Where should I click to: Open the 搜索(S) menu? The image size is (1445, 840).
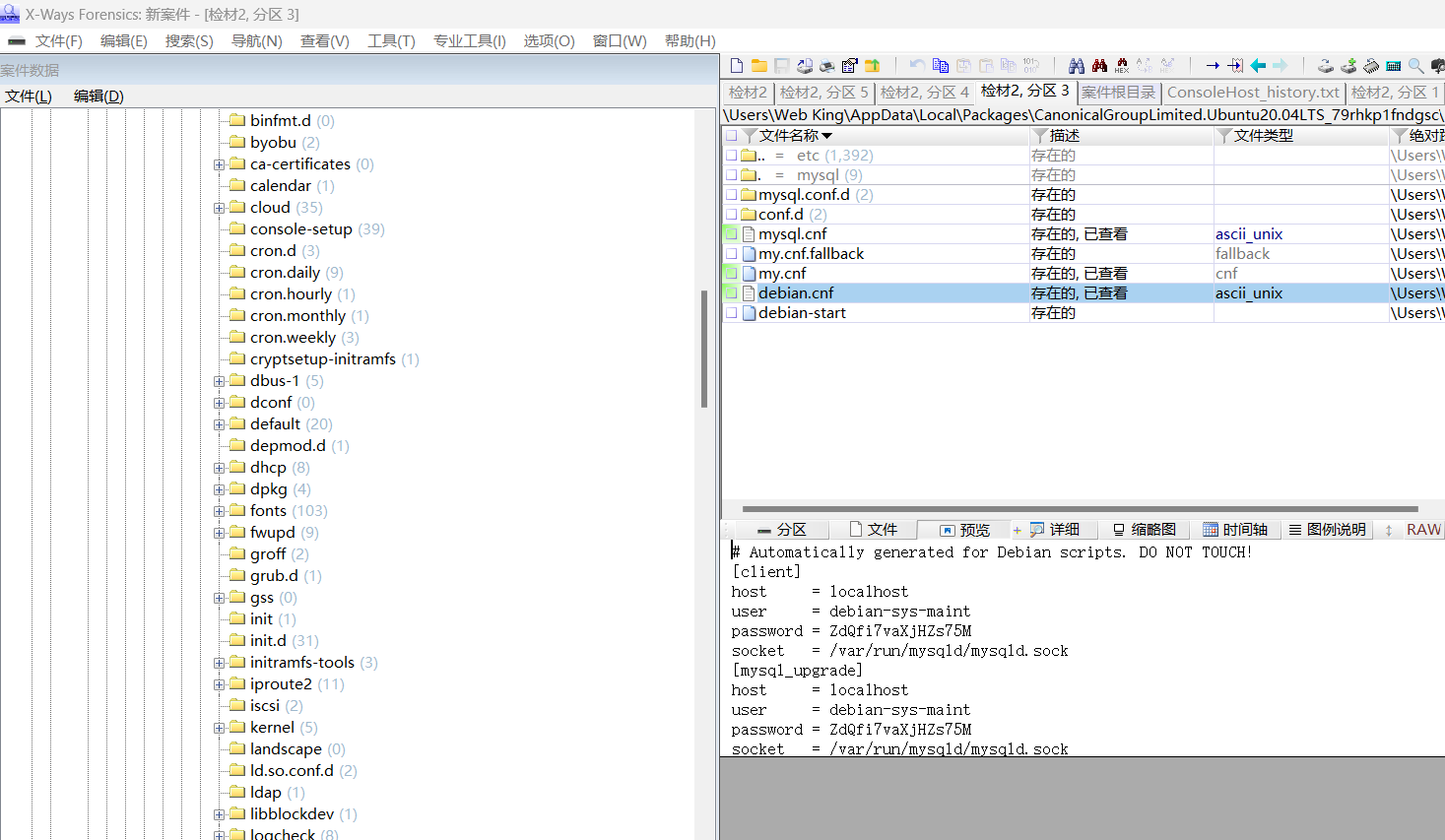click(189, 41)
